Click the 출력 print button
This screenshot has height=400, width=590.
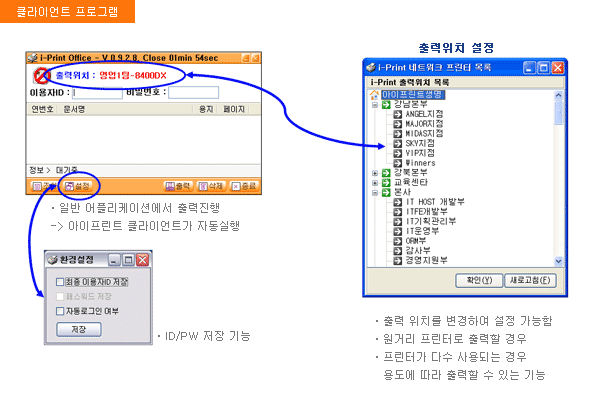pyautogui.click(x=178, y=186)
